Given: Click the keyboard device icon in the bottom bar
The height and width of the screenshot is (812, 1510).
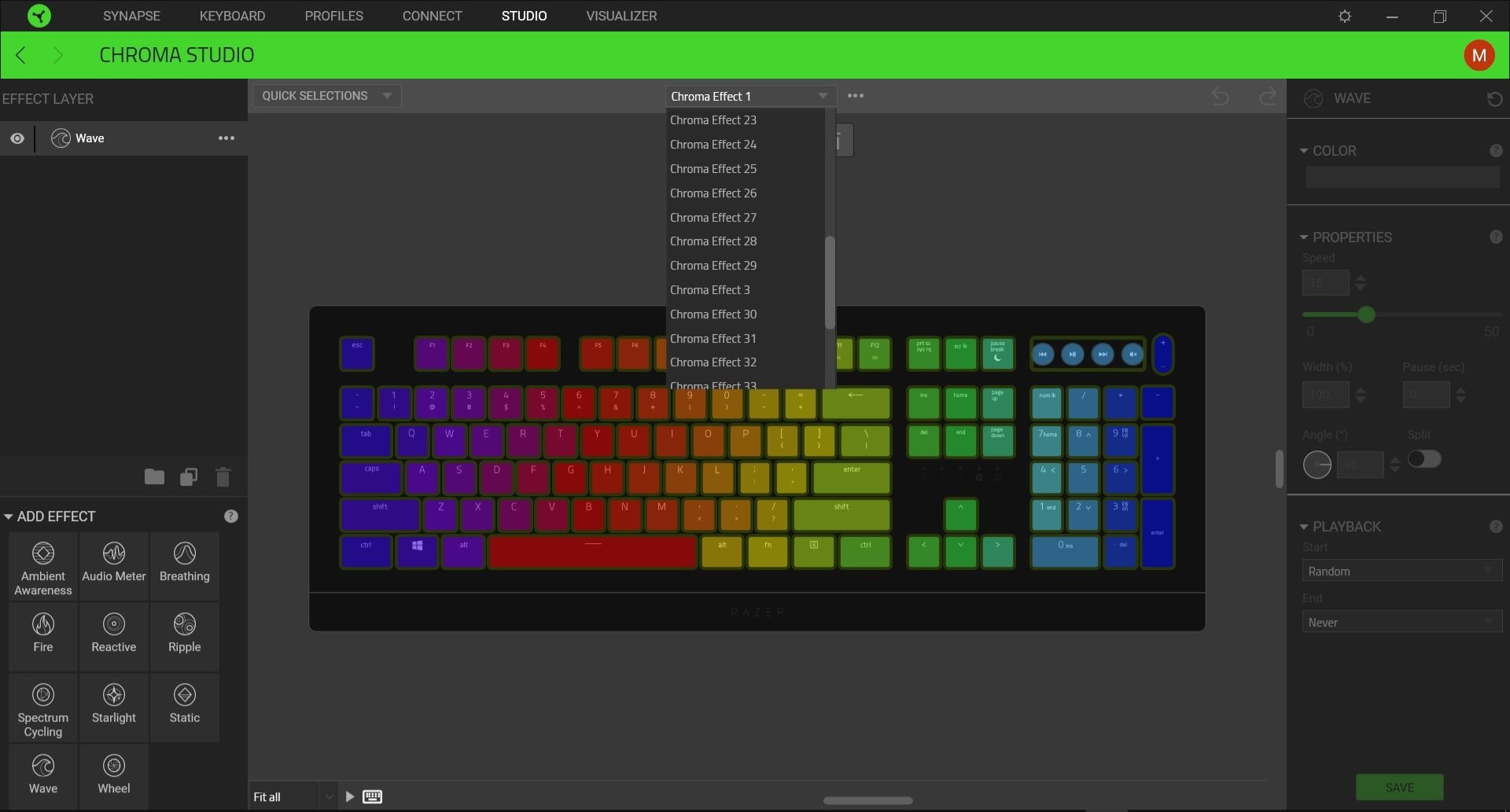Looking at the screenshot, I should tap(373, 797).
